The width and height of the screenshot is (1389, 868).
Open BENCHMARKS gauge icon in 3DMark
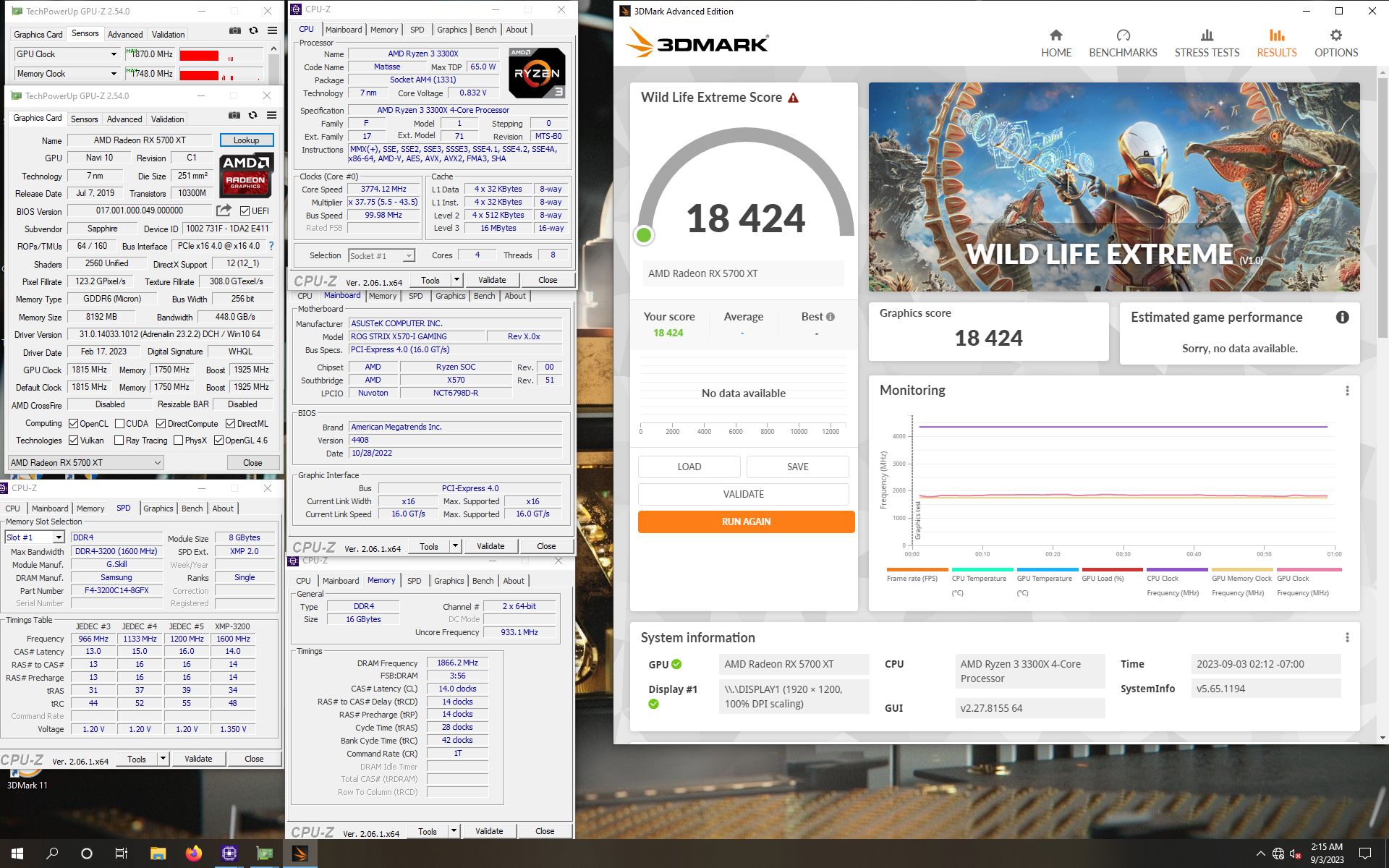(1123, 35)
